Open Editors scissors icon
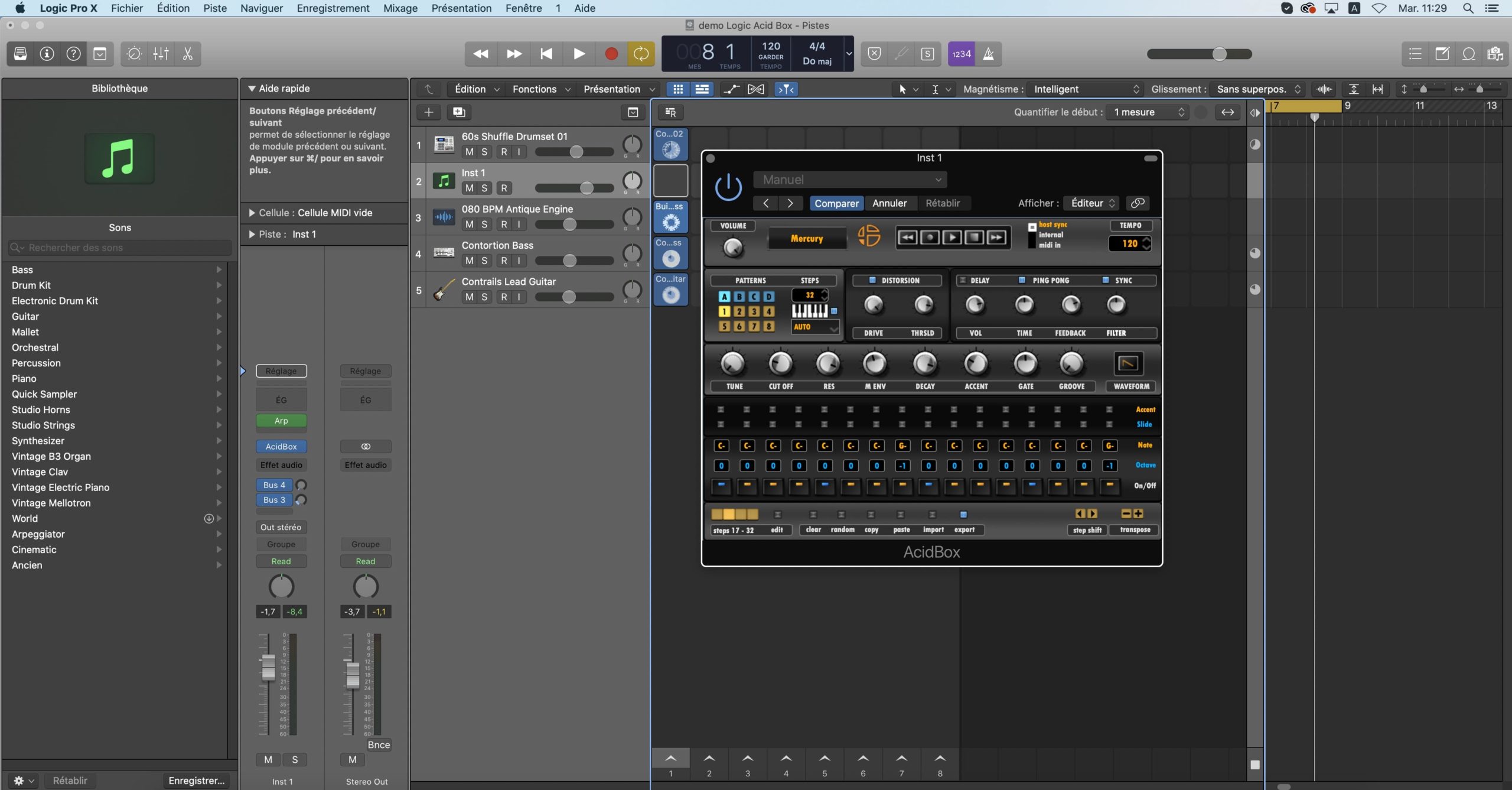 (187, 54)
